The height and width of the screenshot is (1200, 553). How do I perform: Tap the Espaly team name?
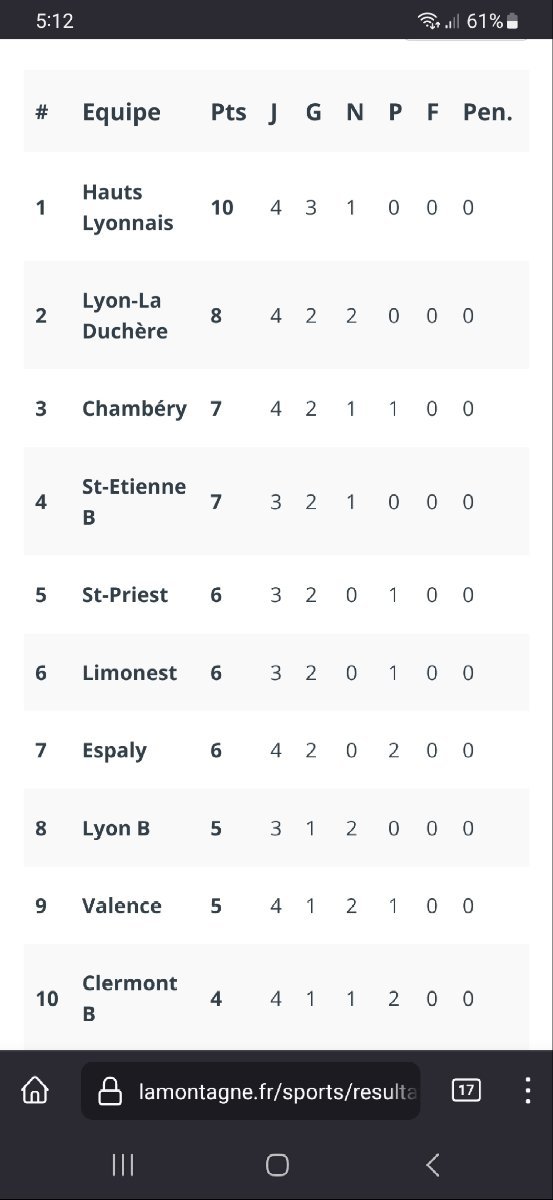tap(114, 751)
